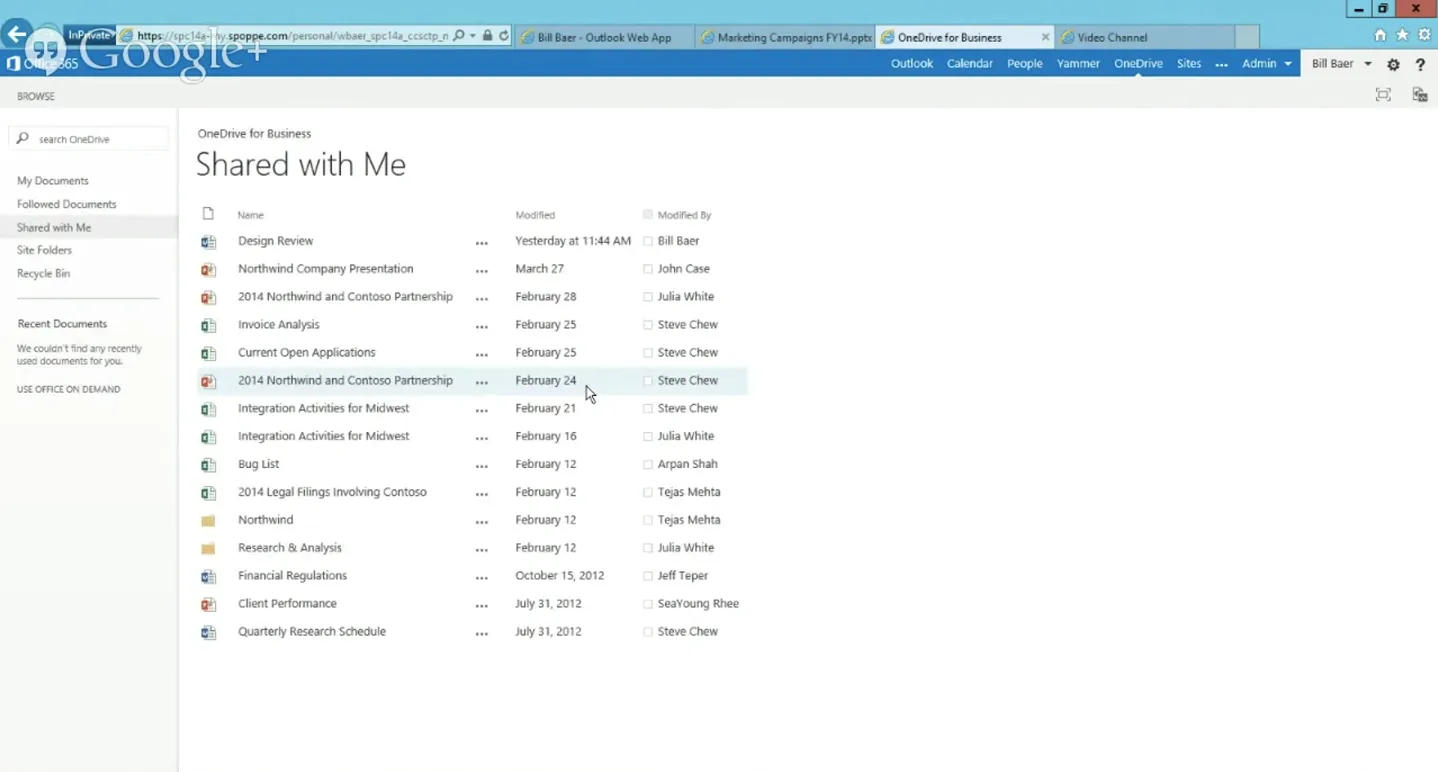Click Word icon beside Design Review

tap(208, 242)
